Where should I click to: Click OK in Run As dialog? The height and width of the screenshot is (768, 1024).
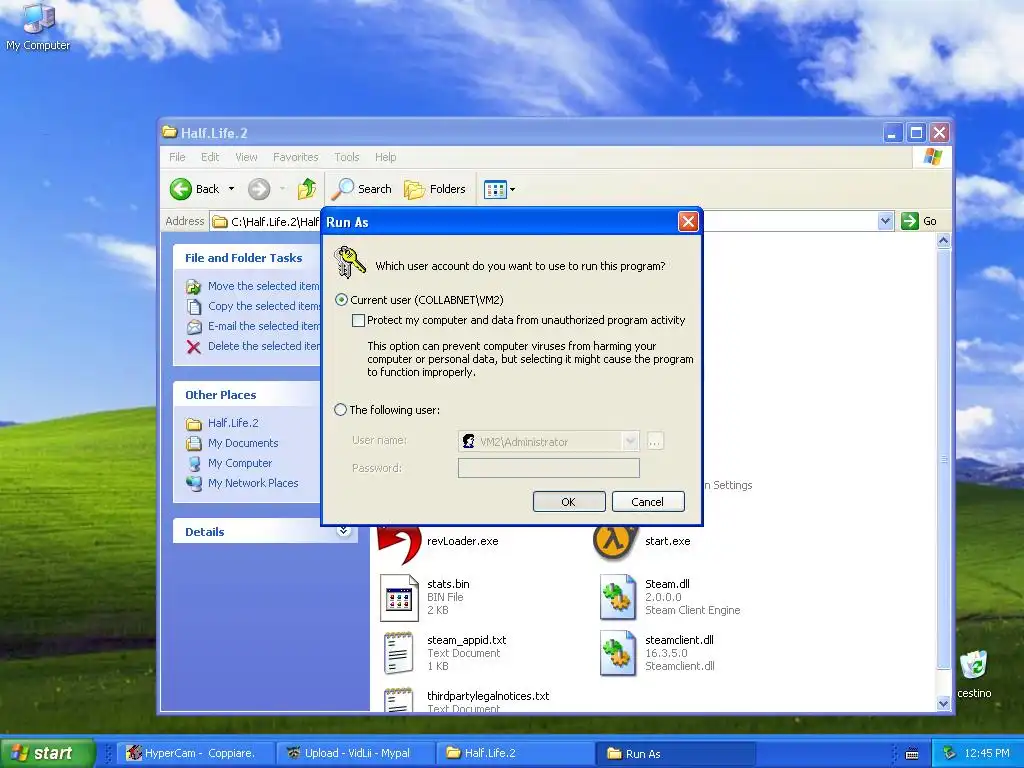(x=569, y=502)
